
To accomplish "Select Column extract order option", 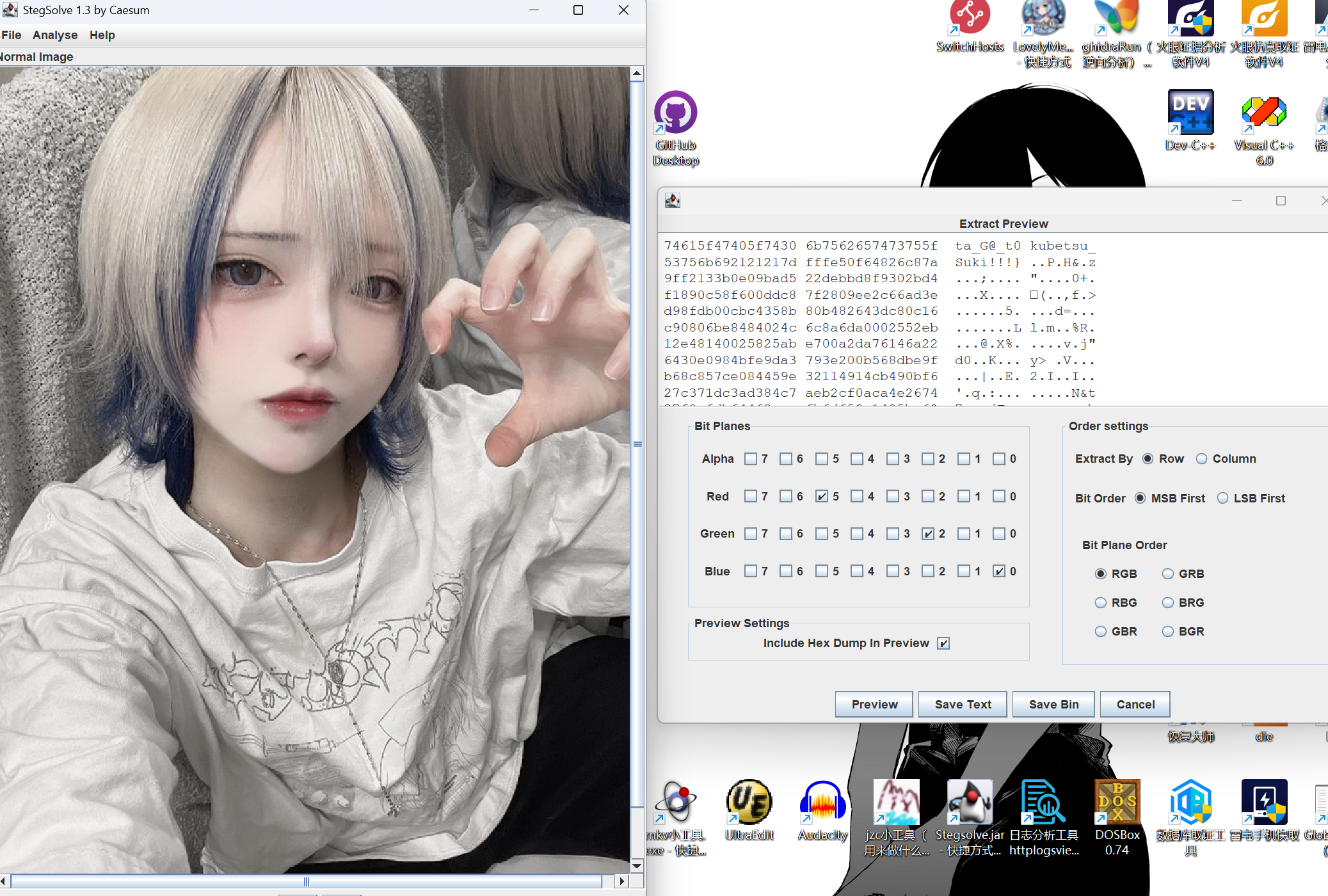I will (x=1201, y=459).
